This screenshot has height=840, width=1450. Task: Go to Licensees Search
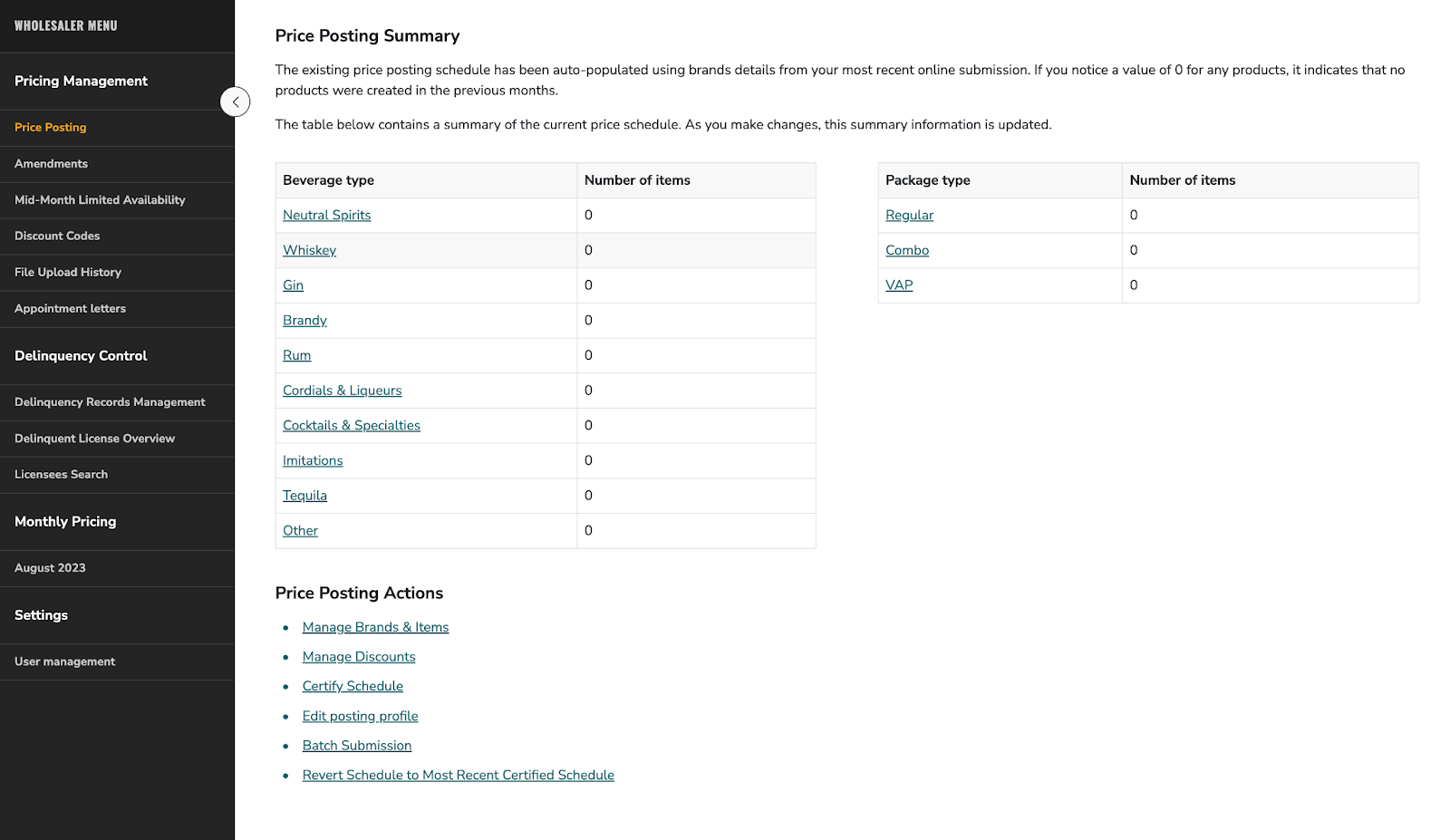(62, 475)
